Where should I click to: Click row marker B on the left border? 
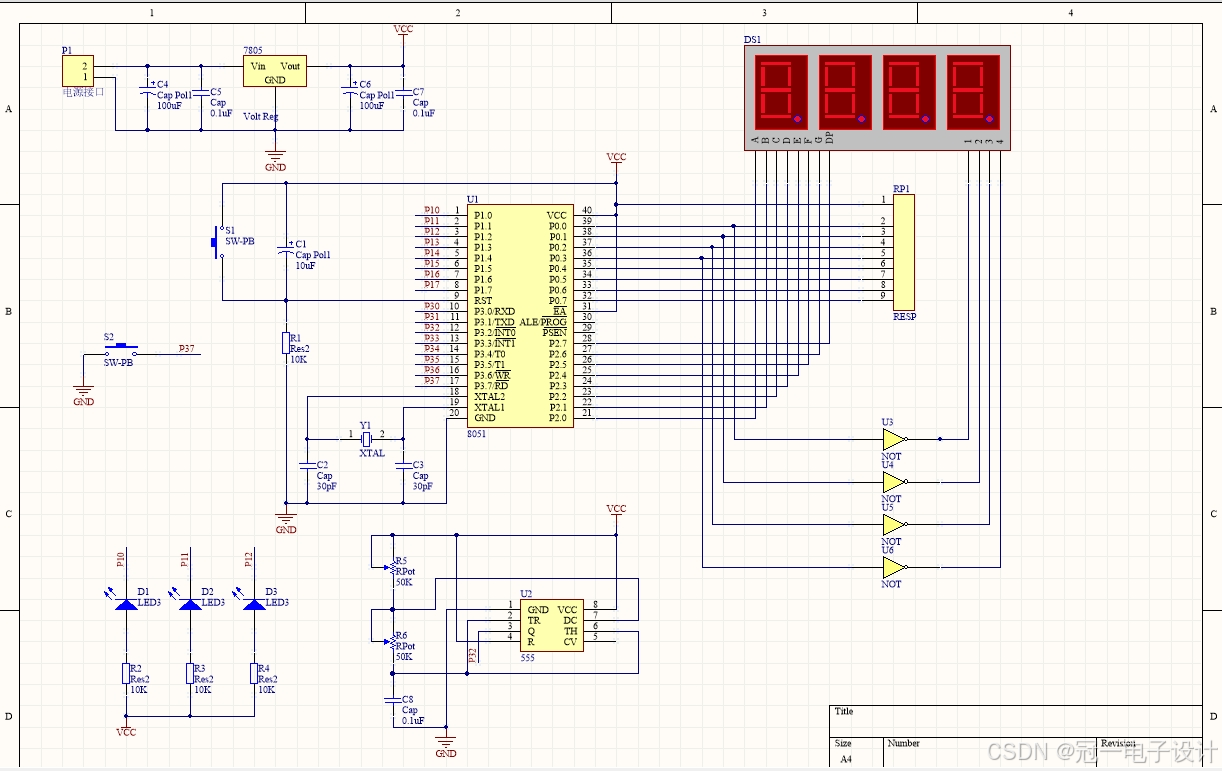(9, 311)
